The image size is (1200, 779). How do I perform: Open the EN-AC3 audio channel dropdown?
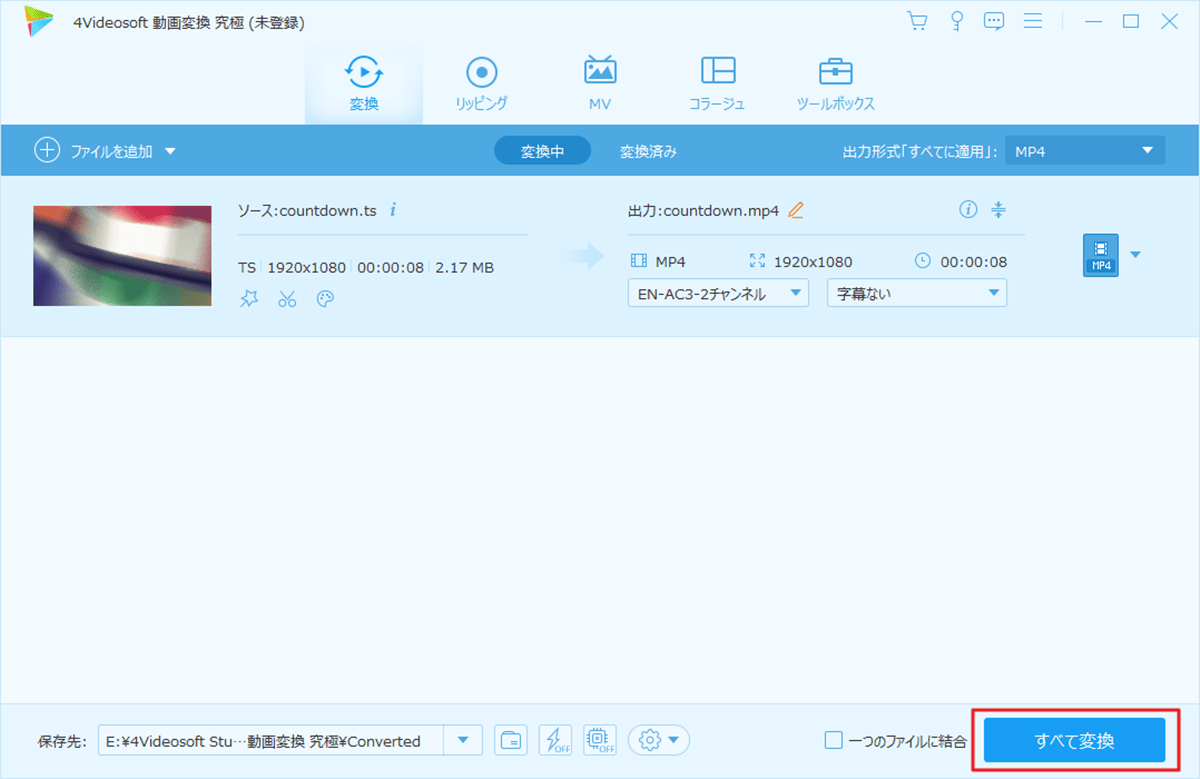(717, 292)
